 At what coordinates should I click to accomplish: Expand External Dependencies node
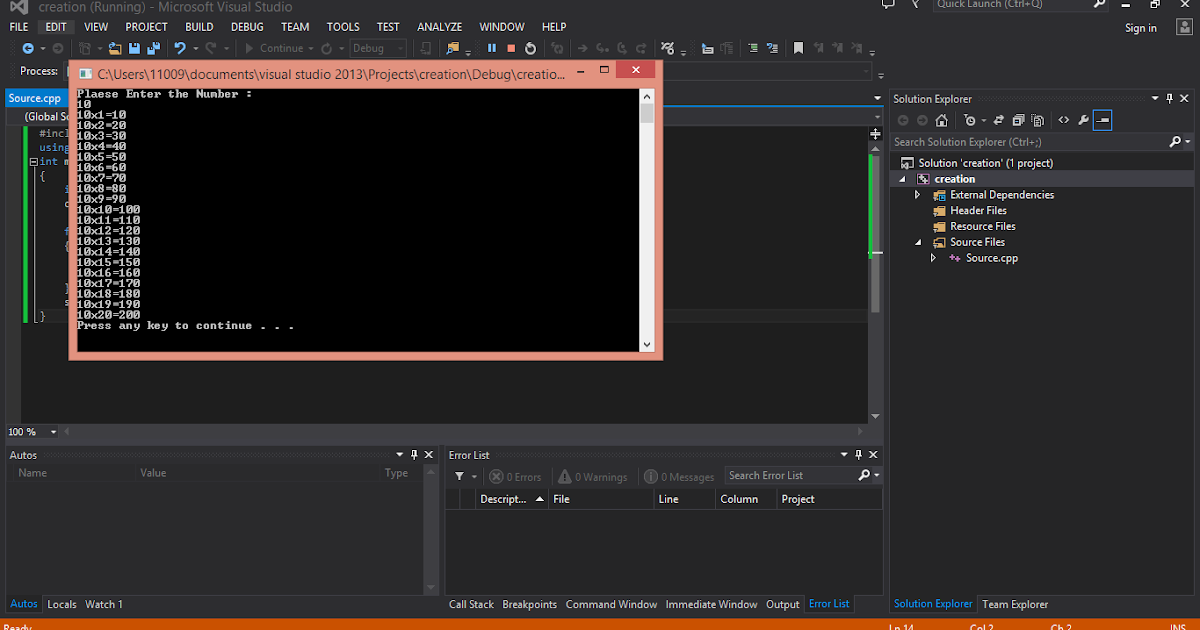918,195
